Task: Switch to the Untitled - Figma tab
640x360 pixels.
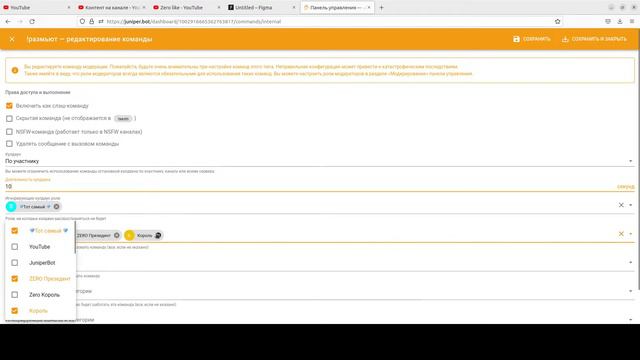Action: [261, 7]
